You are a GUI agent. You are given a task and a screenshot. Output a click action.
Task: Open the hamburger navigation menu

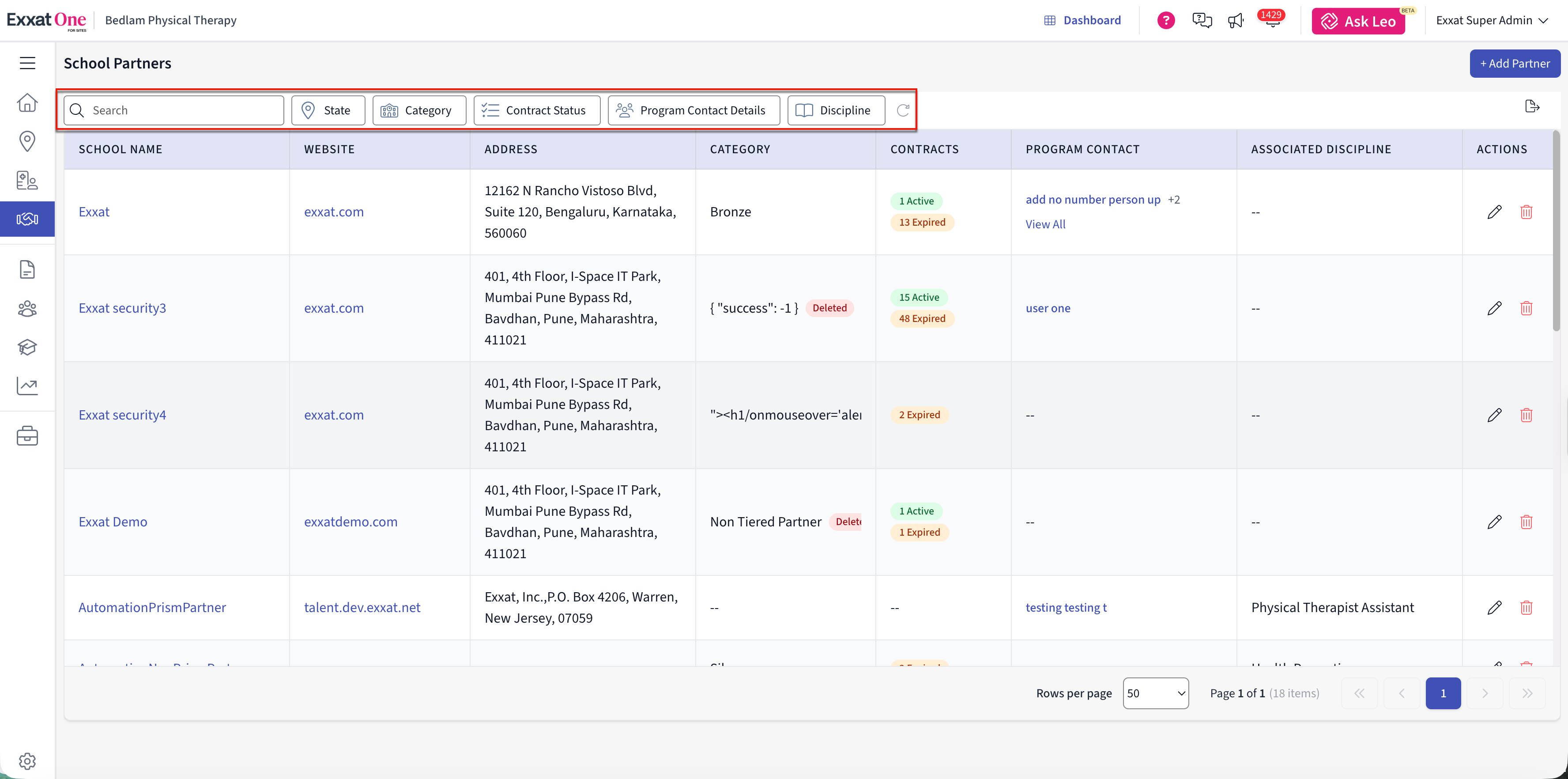(27, 63)
